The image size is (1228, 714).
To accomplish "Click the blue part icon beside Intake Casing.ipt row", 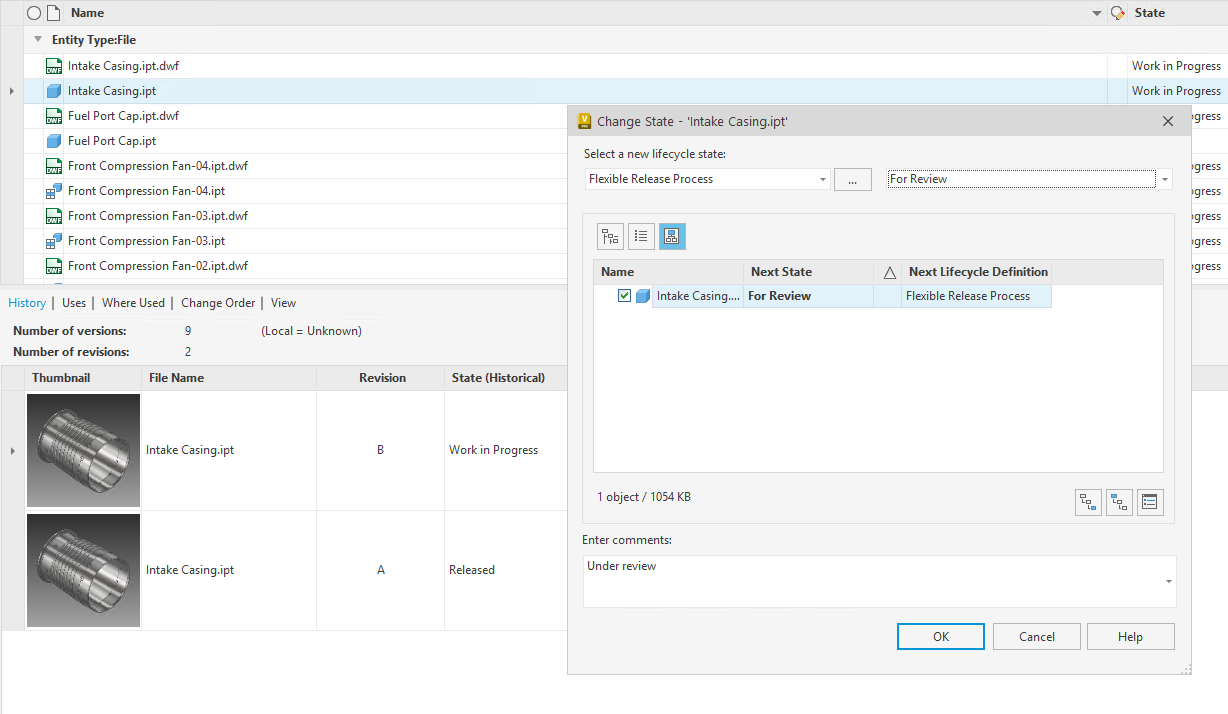I will pyautogui.click(x=53, y=90).
